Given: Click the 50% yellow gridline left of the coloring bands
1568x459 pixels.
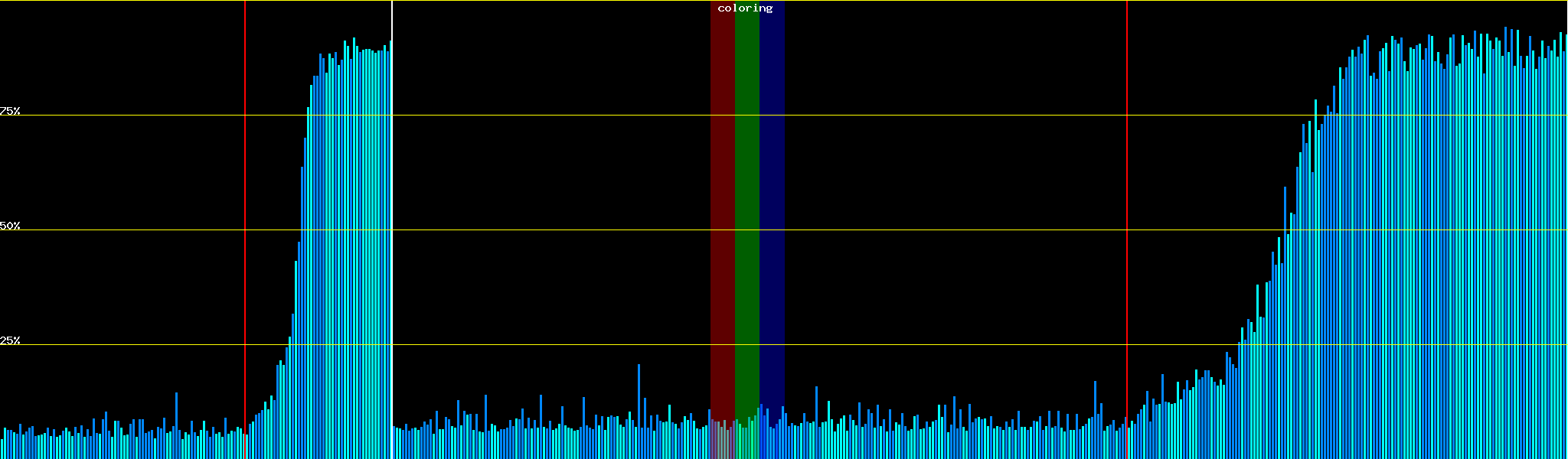Looking at the screenshot, I should 536,229.
